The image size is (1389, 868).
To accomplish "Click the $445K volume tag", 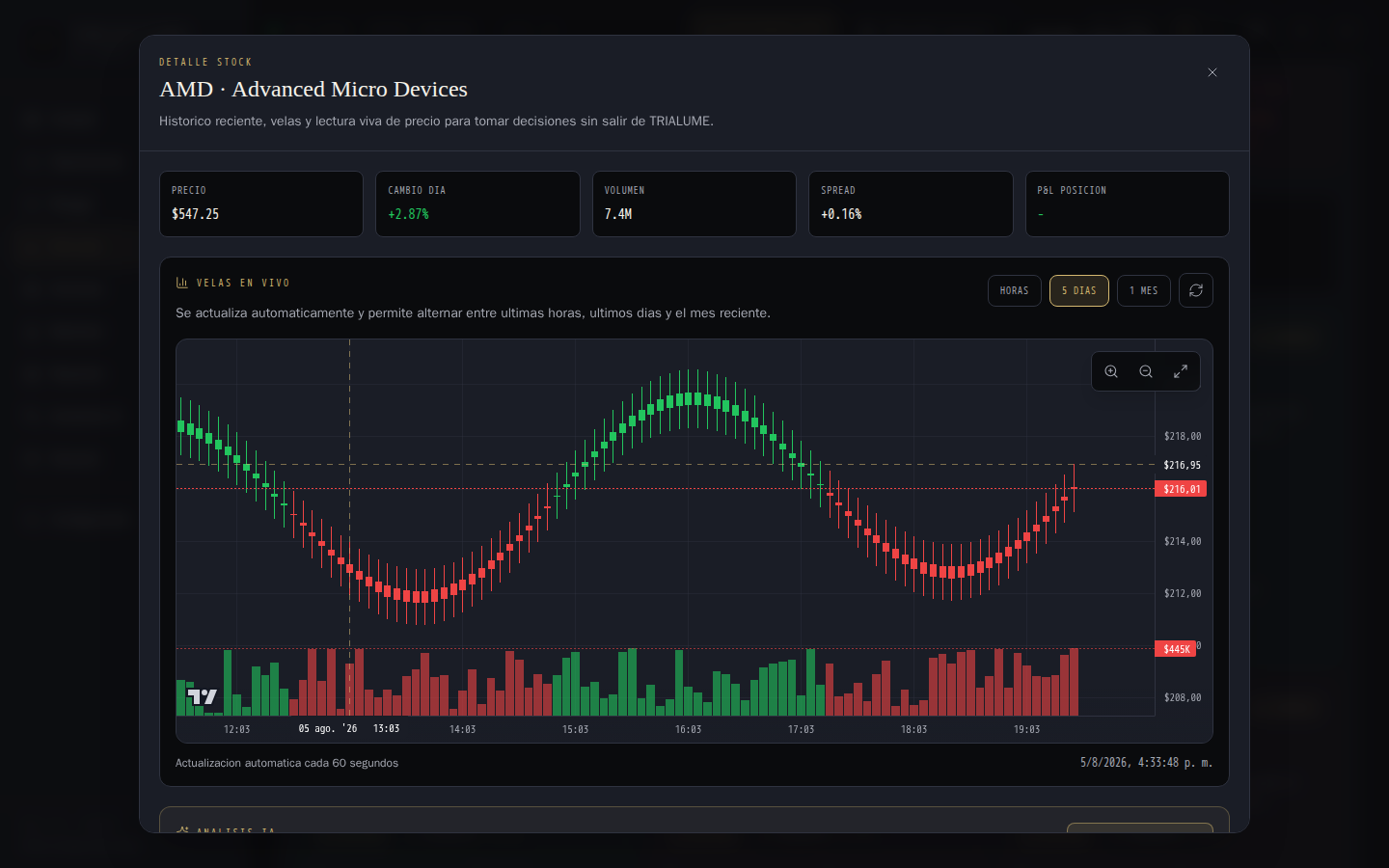I will 1176,649.
